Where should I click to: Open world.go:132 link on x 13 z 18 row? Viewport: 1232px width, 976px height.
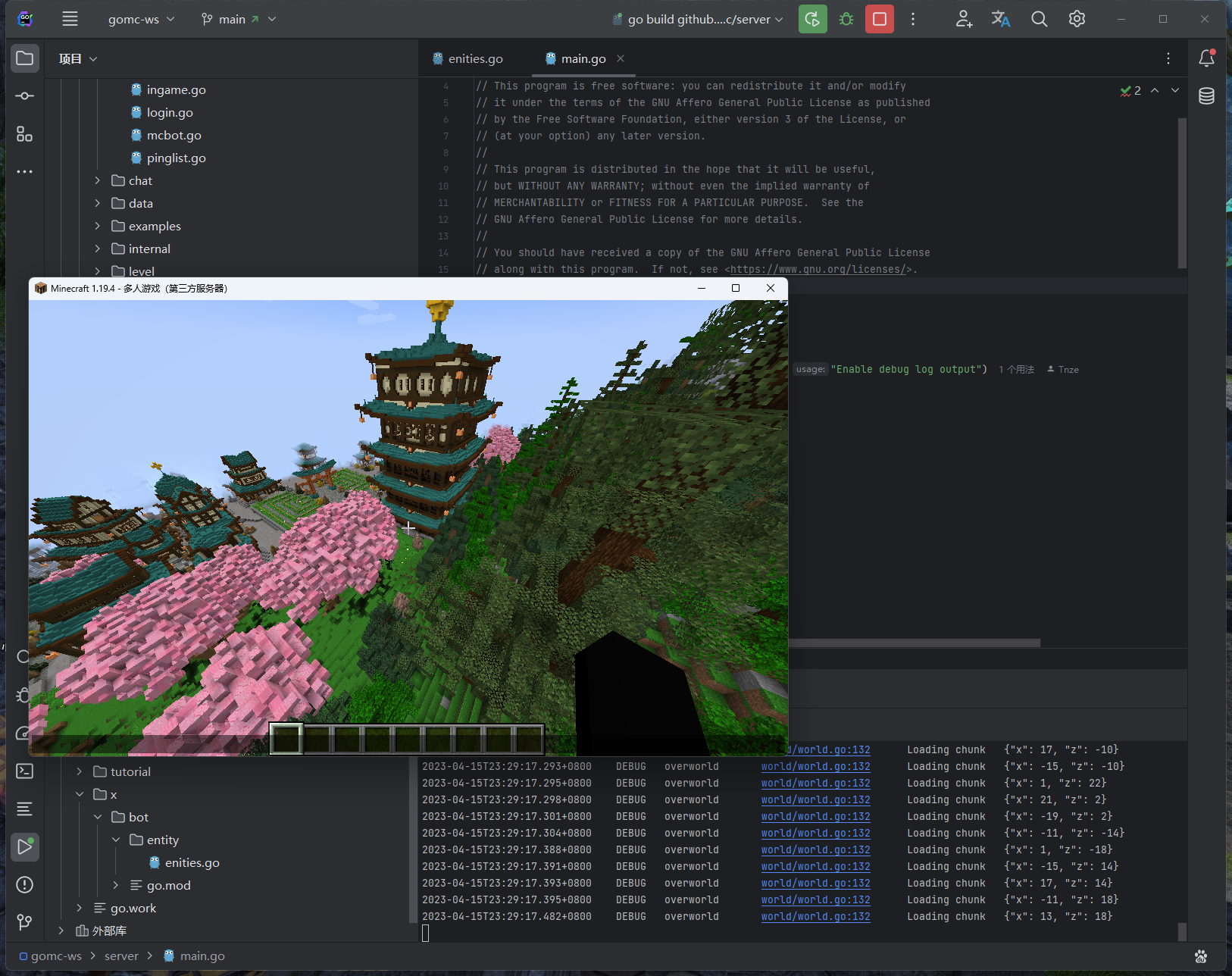[815, 916]
